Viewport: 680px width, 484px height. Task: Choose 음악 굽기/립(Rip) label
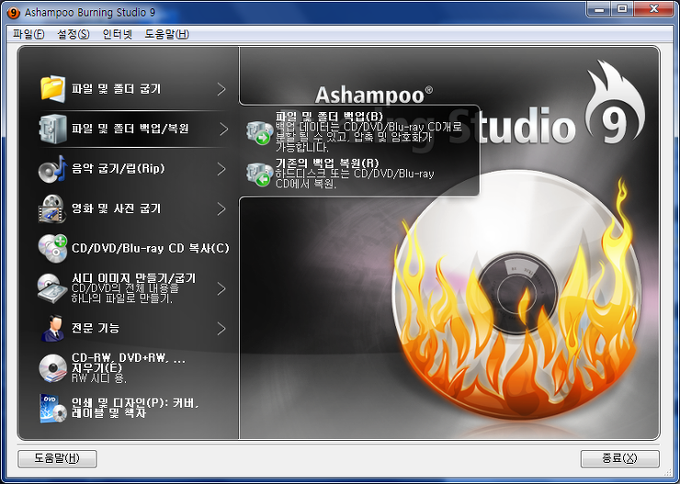pos(118,169)
